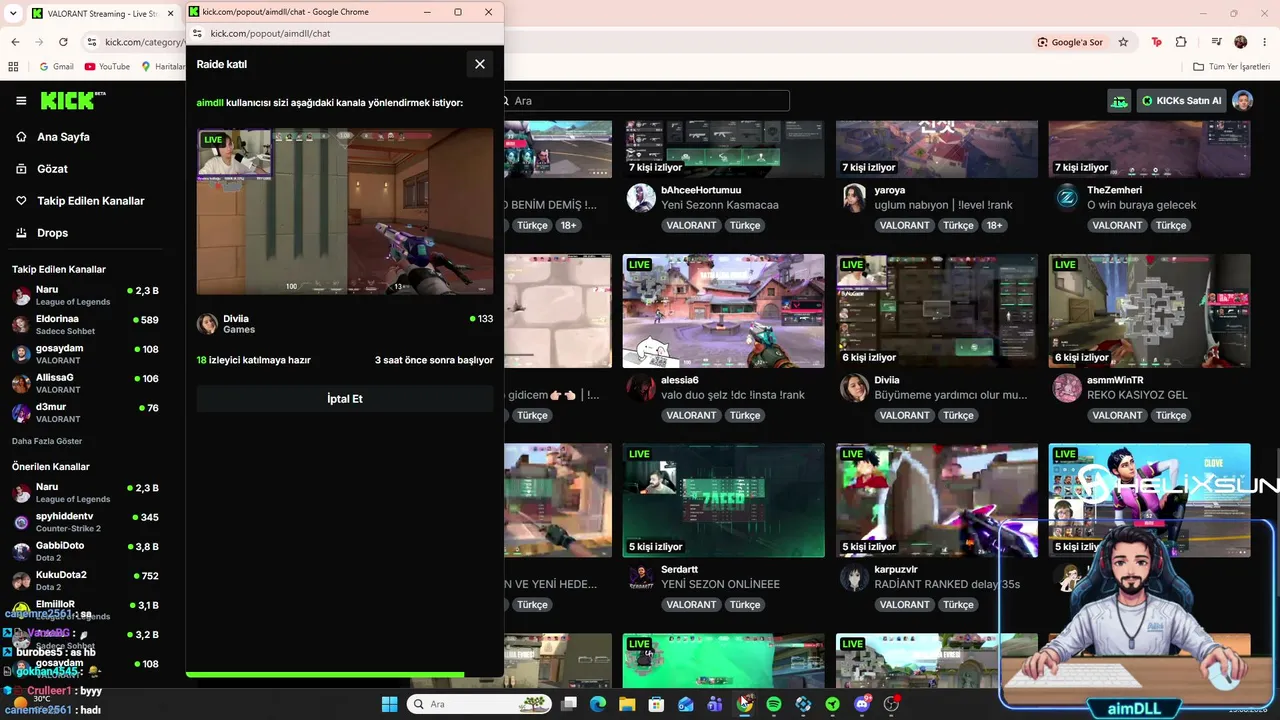Open GabbiDoto in recommended channels

click(x=86, y=550)
